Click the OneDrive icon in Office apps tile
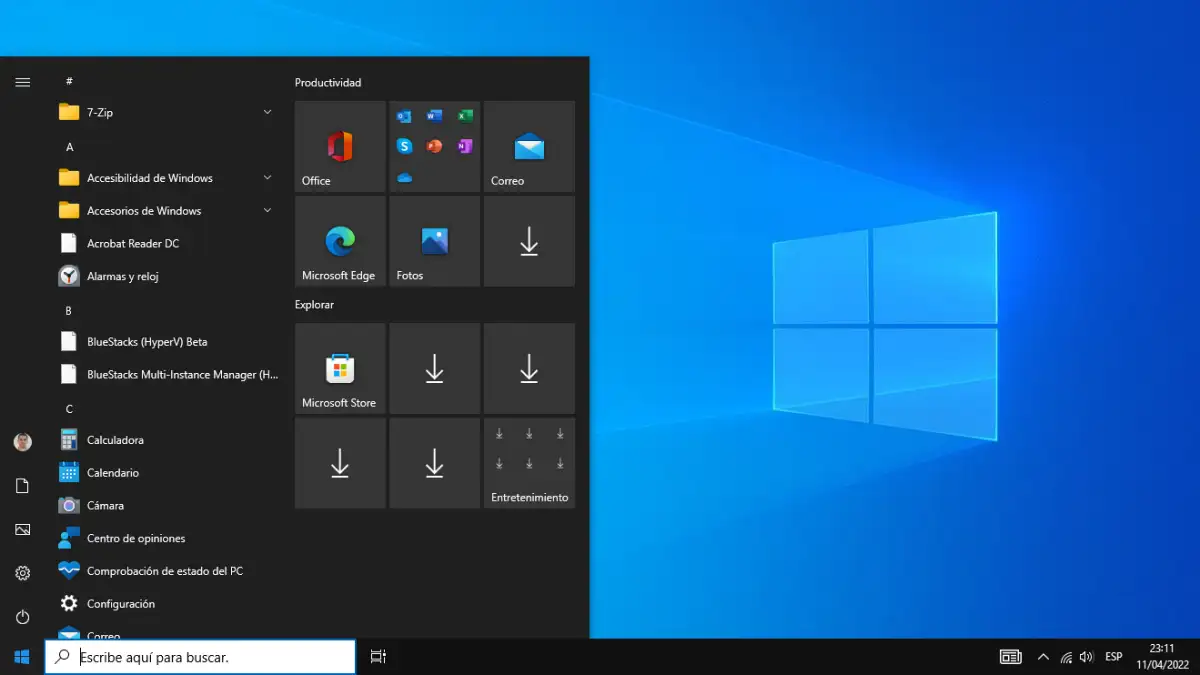This screenshot has height=675, width=1200. [404, 177]
